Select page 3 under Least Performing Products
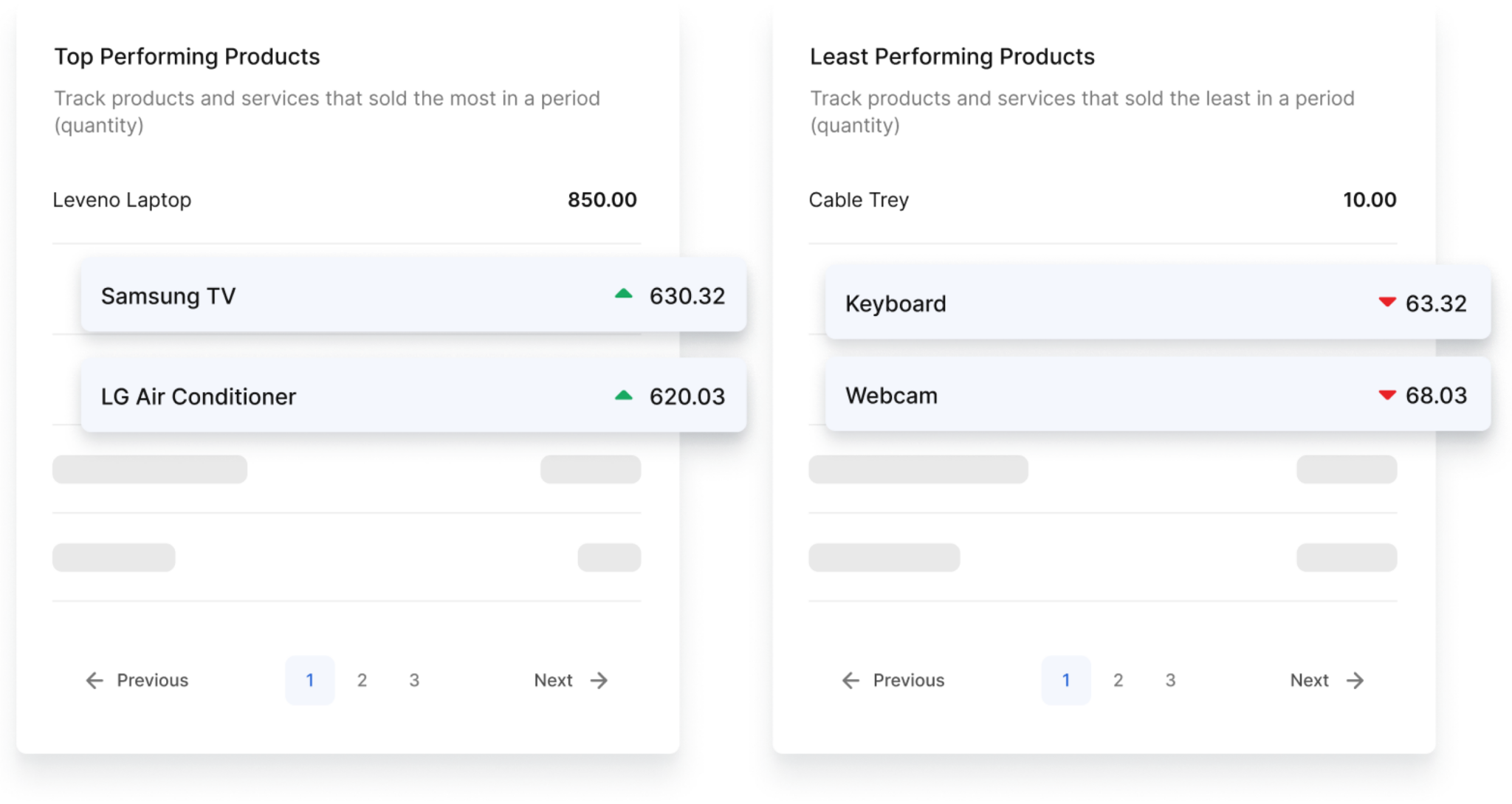Image resolution: width=1512 pixels, height=804 pixels. coord(1171,680)
